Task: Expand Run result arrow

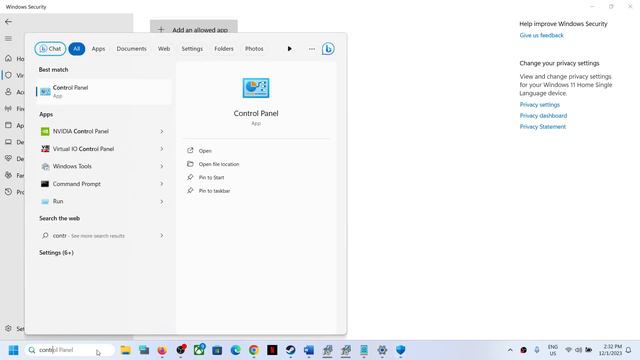Action: pos(162,202)
